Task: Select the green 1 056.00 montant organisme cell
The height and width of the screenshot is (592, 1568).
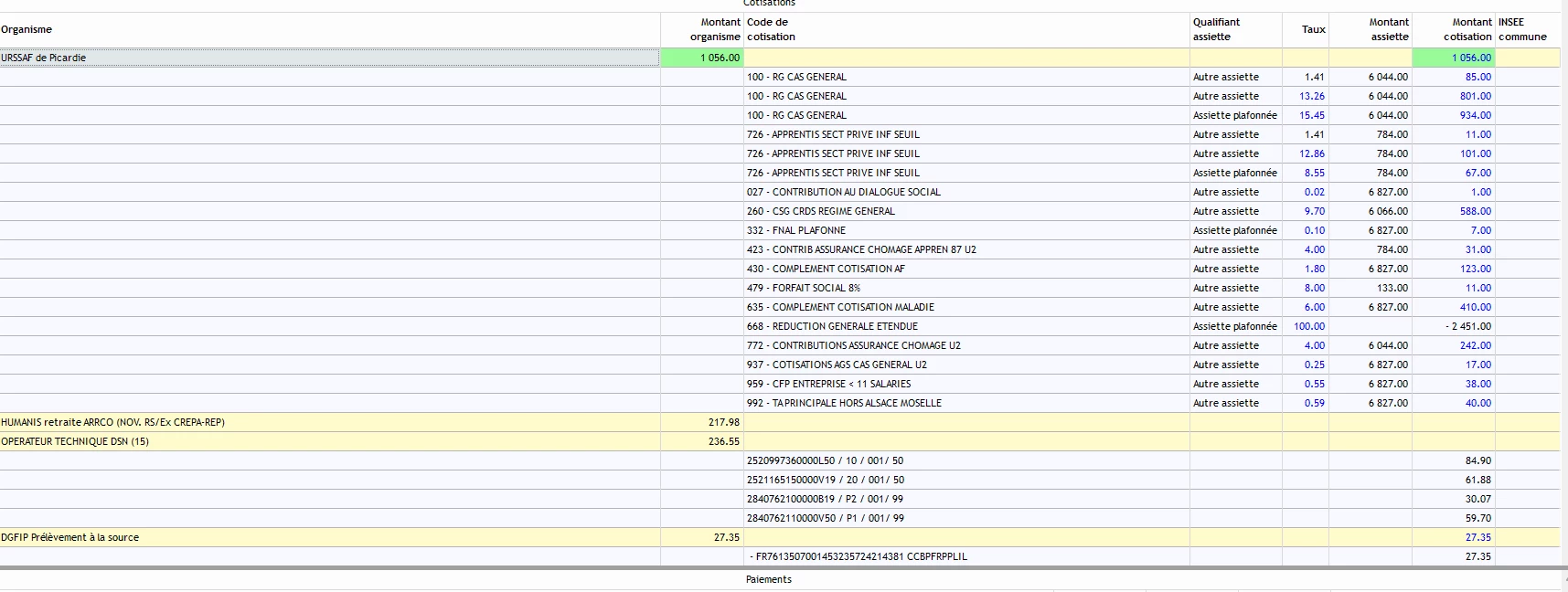Action: [x=702, y=58]
